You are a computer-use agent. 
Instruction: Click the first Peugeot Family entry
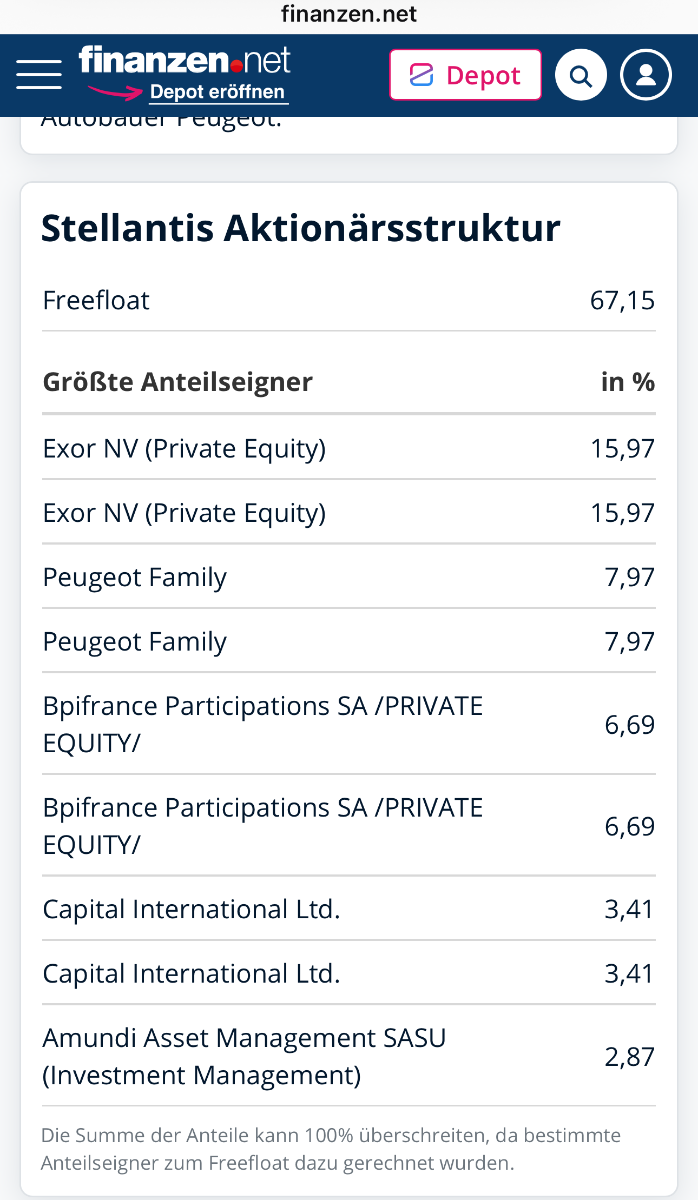click(349, 577)
